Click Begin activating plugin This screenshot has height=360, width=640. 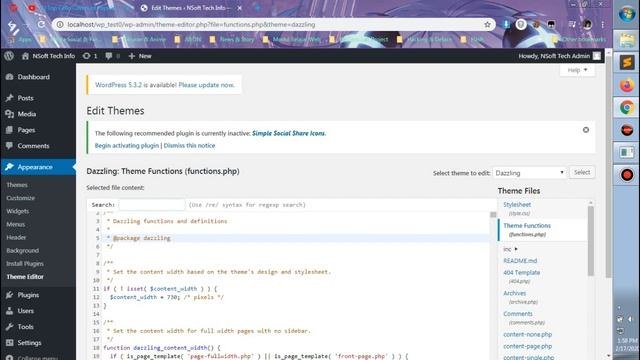[x=127, y=145]
